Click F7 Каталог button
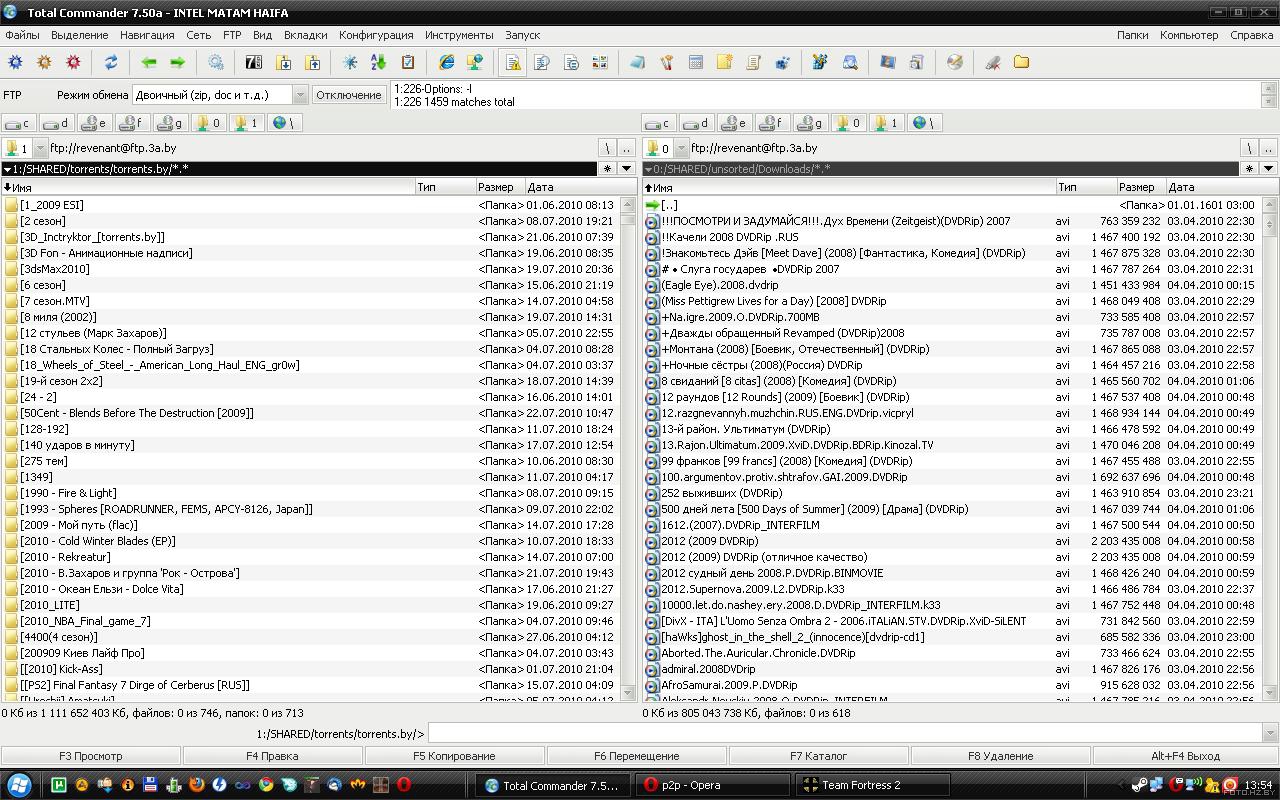 pyautogui.click(x=818, y=756)
